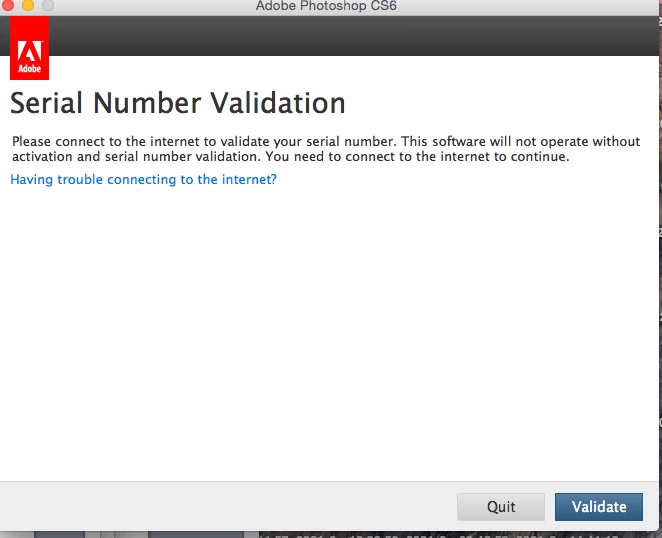The width and height of the screenshot is (662, 538).
Task: Click the 'Please connect to the internet' paragraph
Action: (326, 149)
